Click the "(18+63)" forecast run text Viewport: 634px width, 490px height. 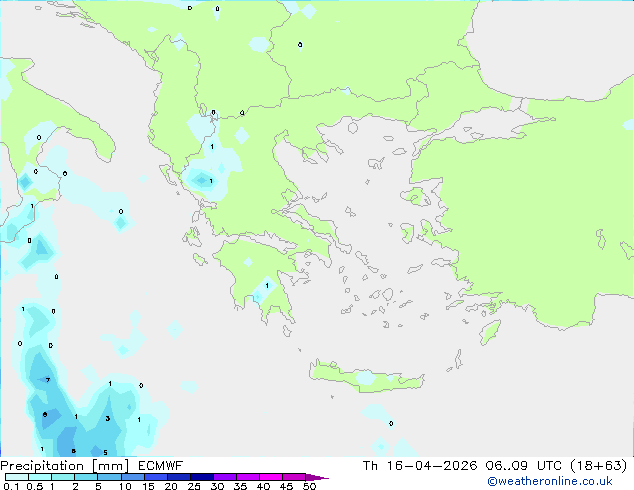tap(599, 466)
